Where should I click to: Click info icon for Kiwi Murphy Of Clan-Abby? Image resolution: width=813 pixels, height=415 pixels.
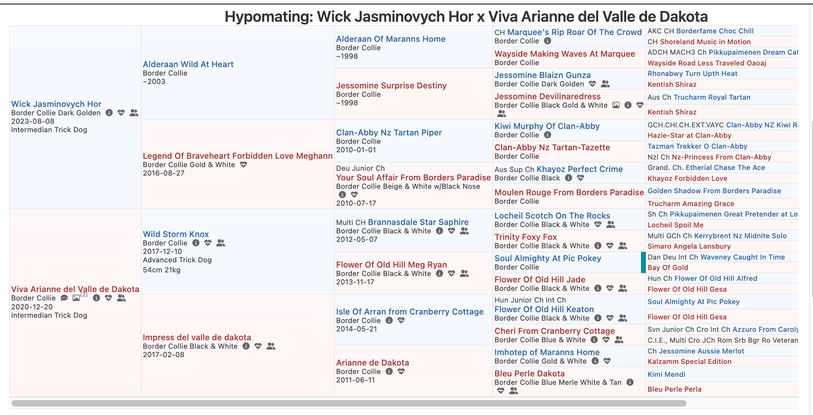(548, 135)
